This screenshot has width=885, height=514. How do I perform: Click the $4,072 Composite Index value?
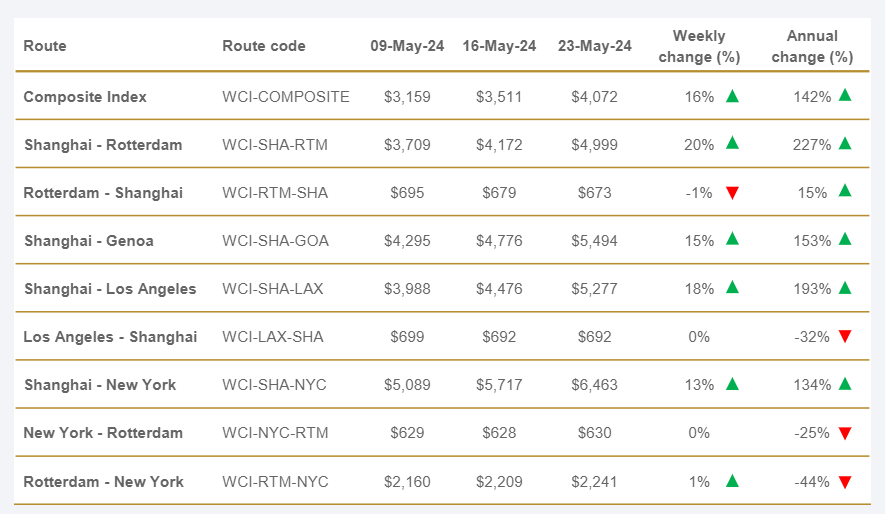[595, 97]
